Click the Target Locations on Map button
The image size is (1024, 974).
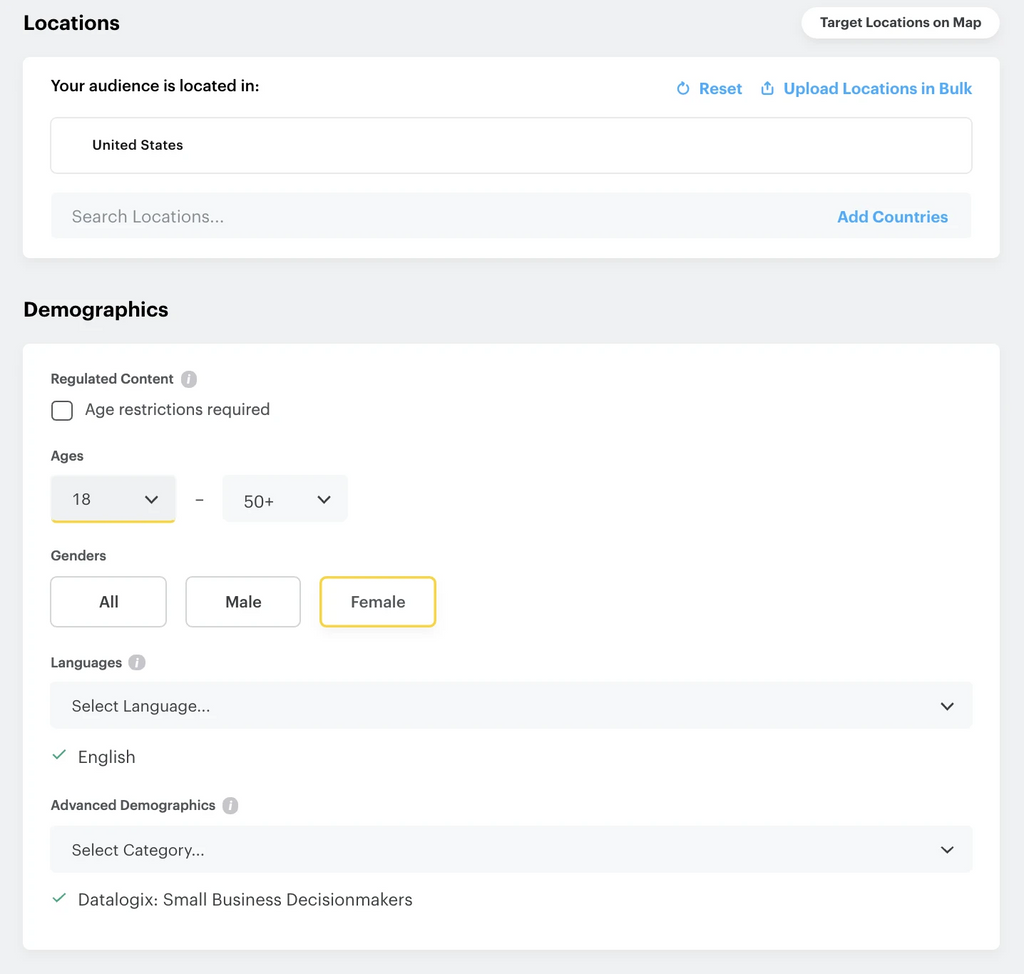tap(900, 23)
